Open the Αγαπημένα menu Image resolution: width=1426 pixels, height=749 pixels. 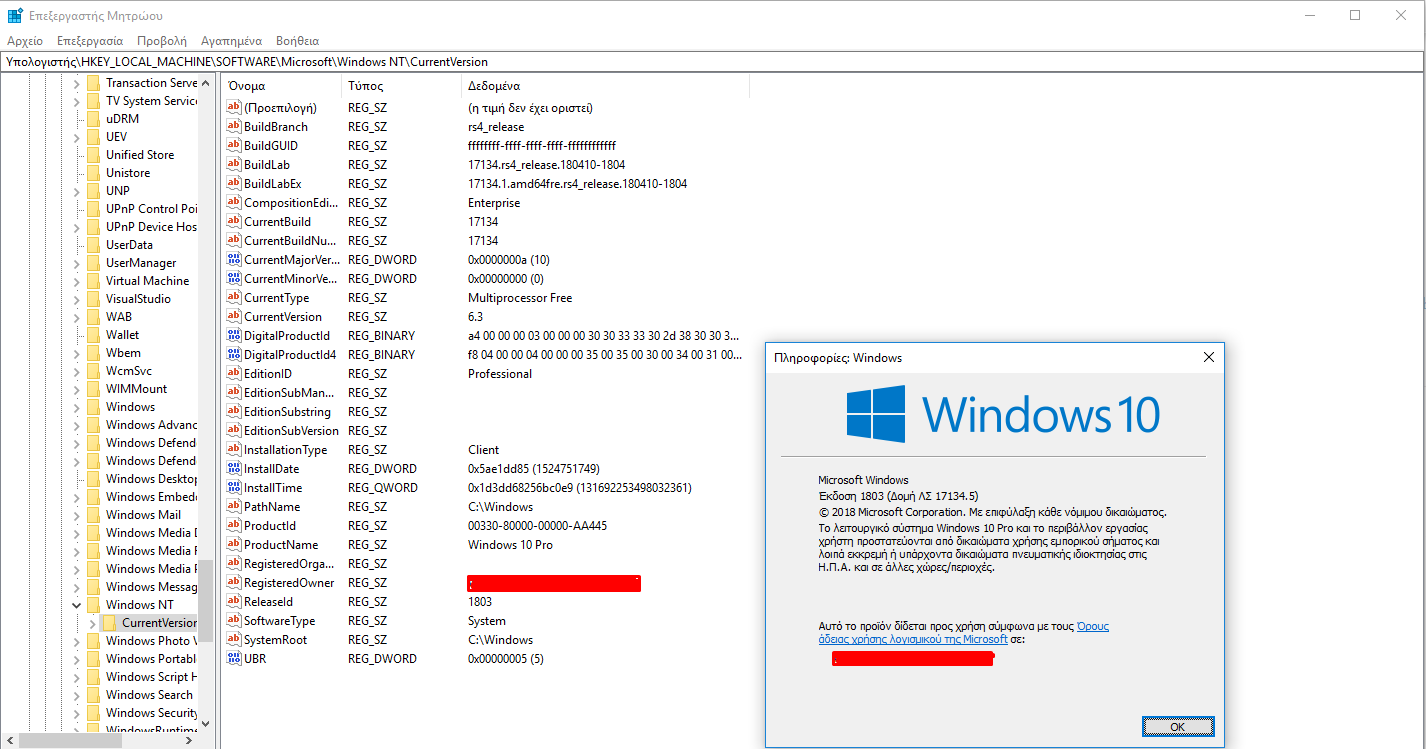tap(231, 41)
